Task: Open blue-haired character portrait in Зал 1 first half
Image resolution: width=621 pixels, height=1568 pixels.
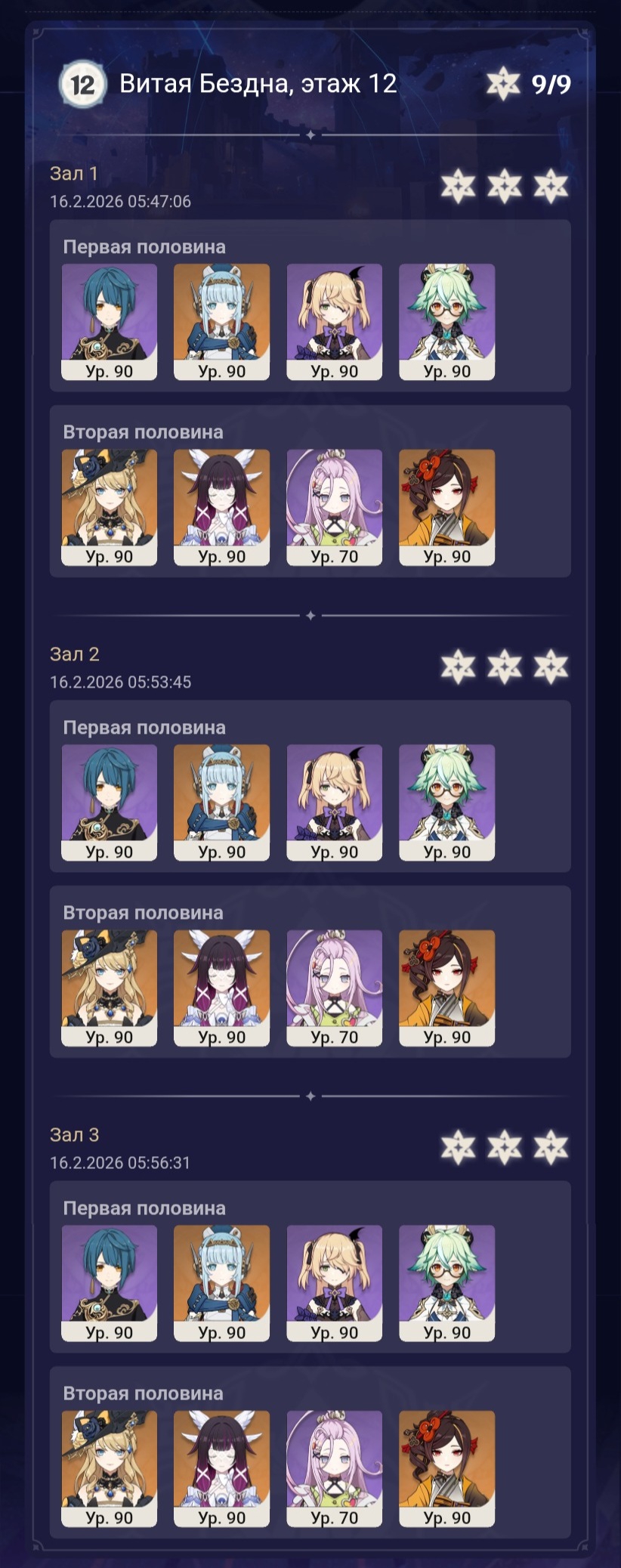Action: click(110, 321)
